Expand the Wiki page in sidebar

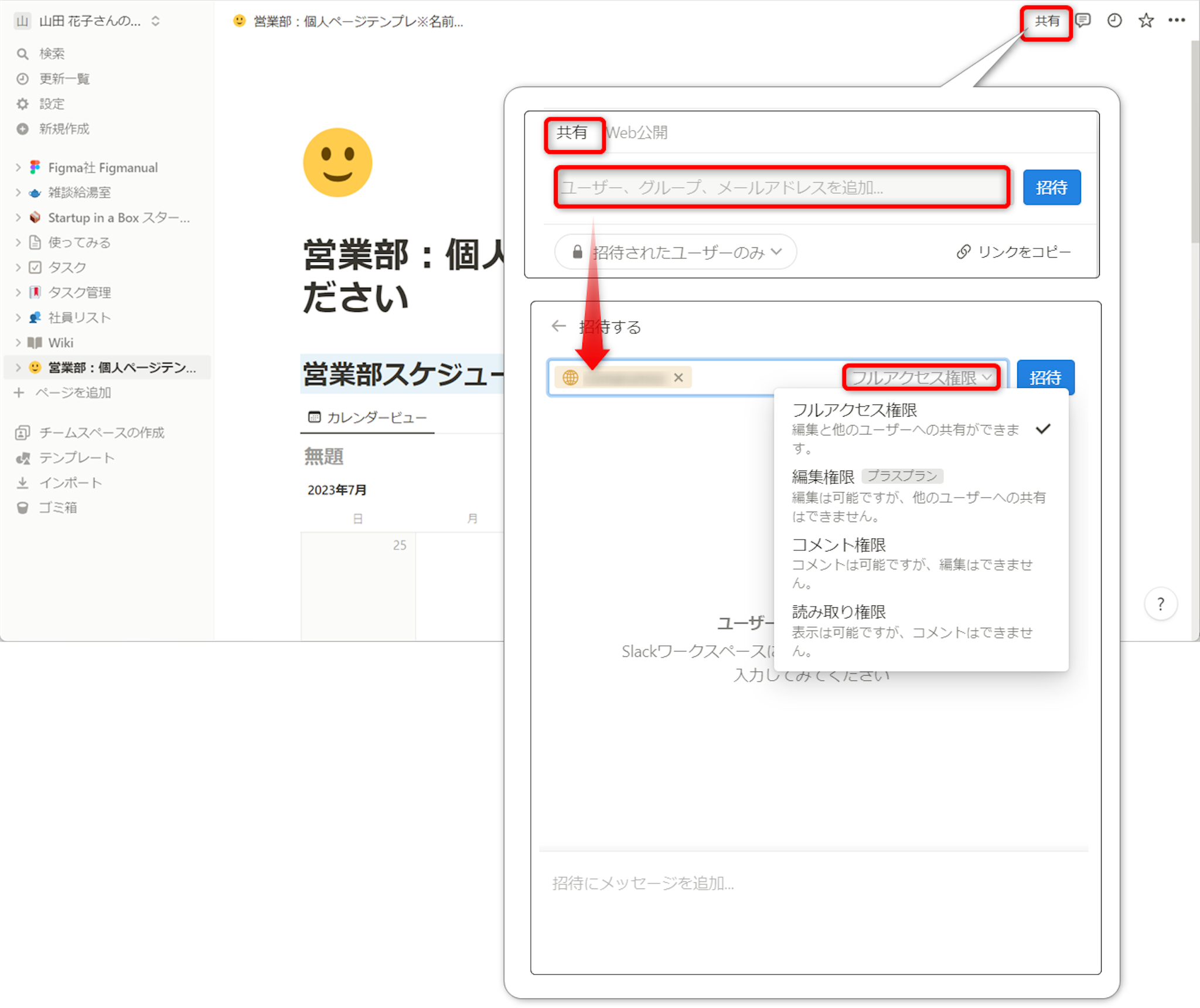pos(18,343)
